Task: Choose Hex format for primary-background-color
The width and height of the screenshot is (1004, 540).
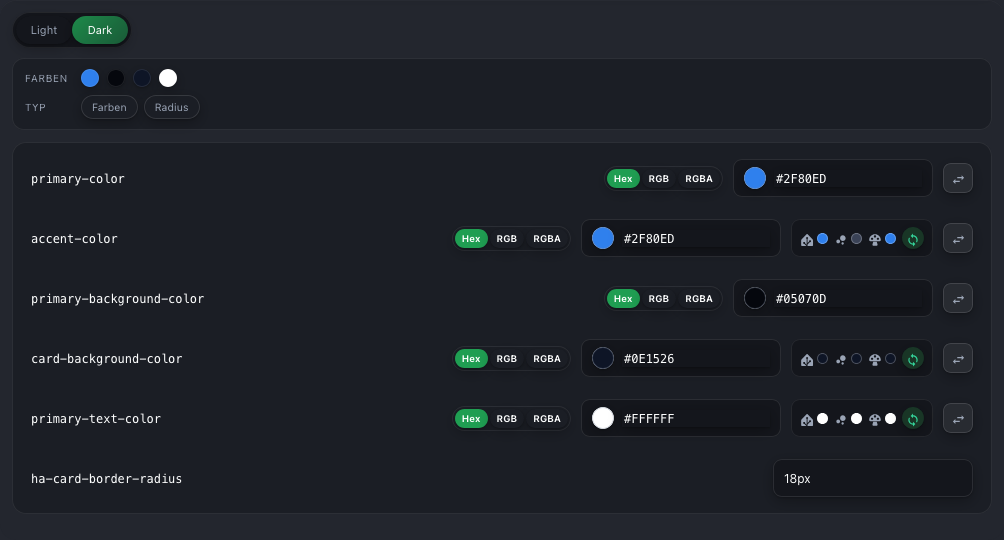Action: (623, 299)
